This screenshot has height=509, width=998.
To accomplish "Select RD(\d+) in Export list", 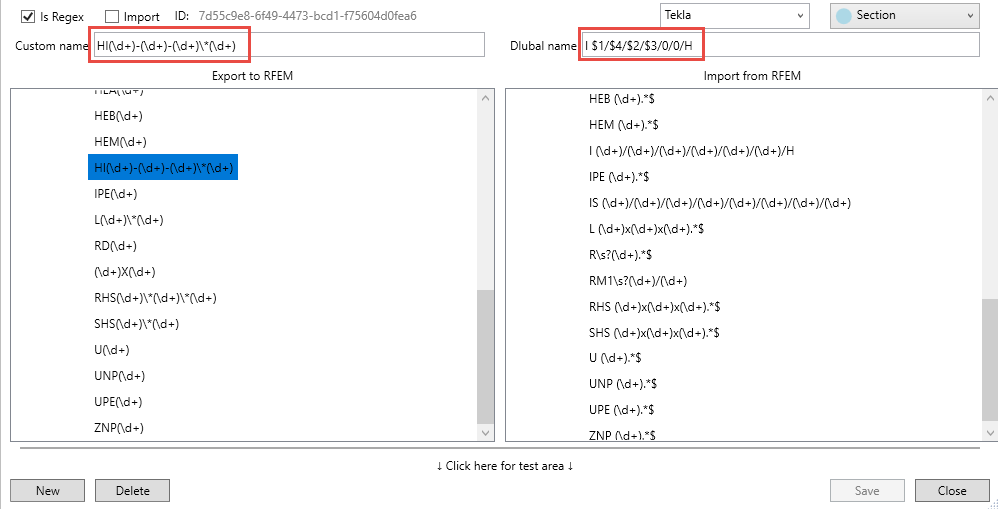I will 115,246.
